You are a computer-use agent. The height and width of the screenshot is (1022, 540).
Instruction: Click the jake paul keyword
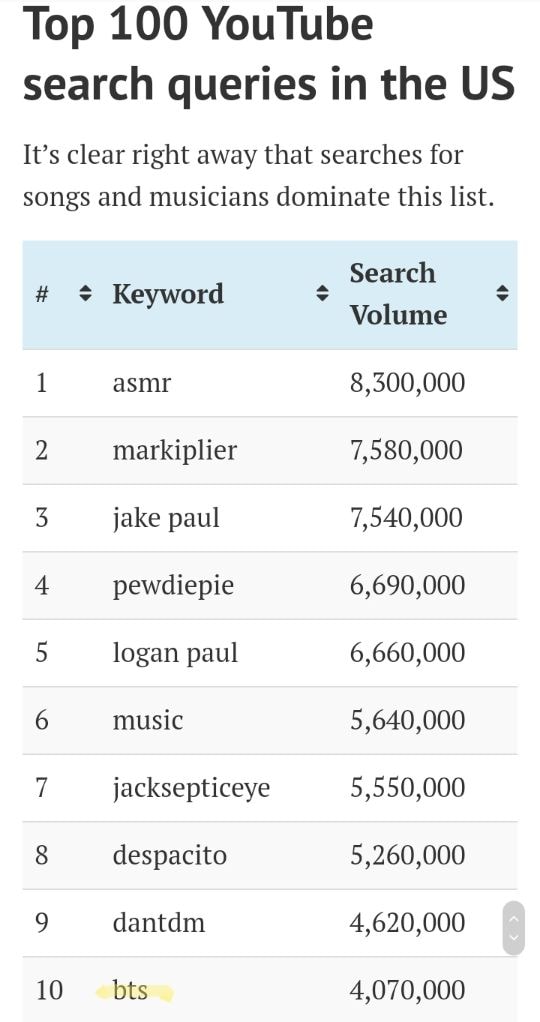pos(166,519)
